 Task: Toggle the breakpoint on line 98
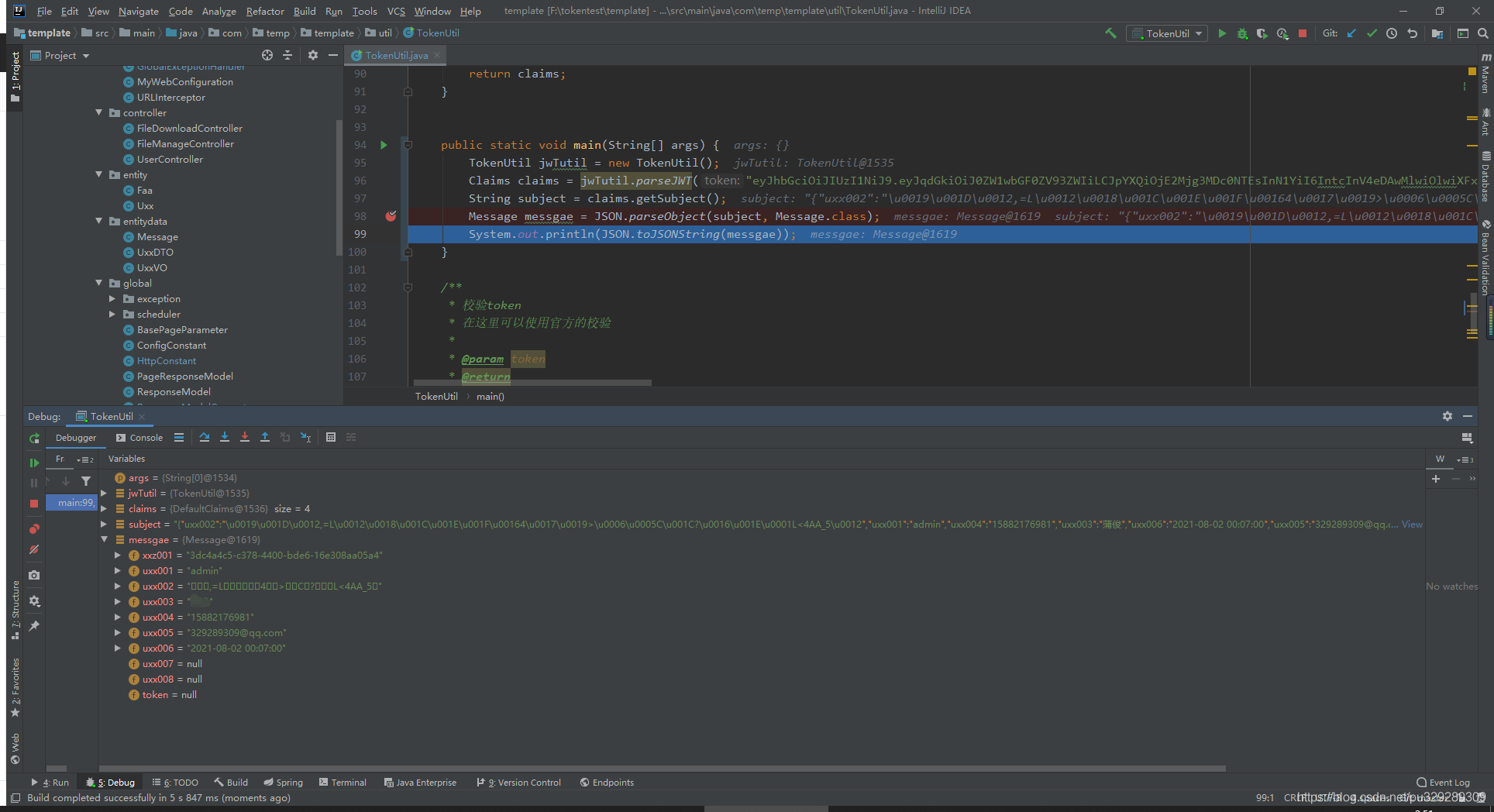(x=391, y=216)
